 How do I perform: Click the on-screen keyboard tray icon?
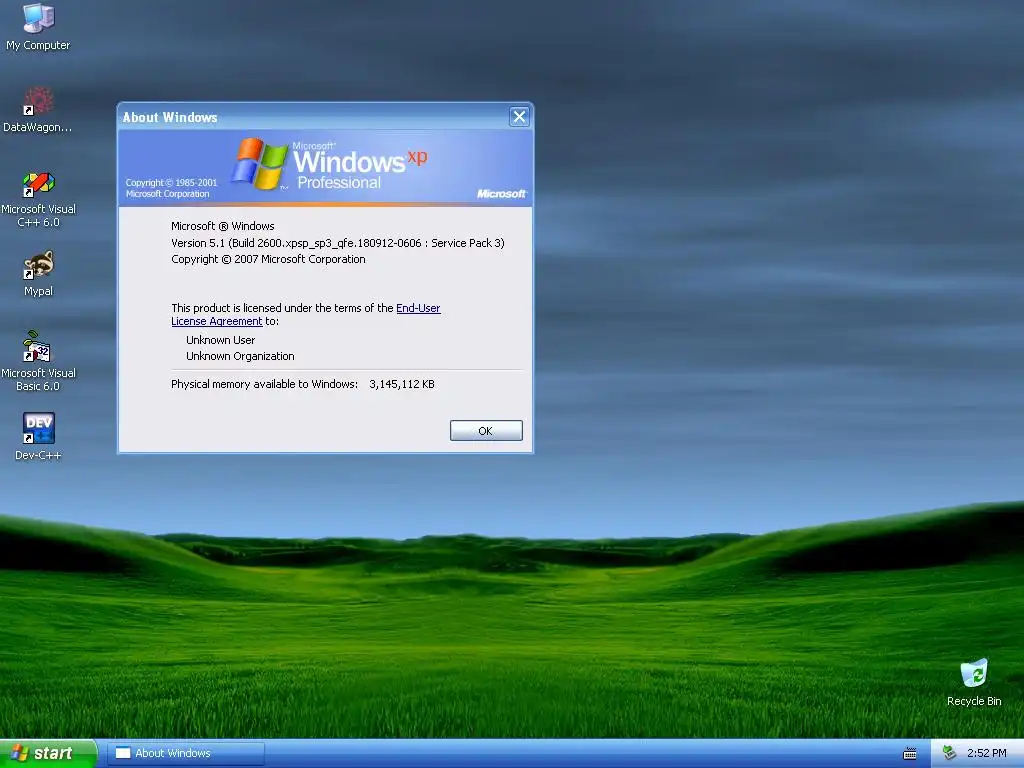click(x=909, y=754)
